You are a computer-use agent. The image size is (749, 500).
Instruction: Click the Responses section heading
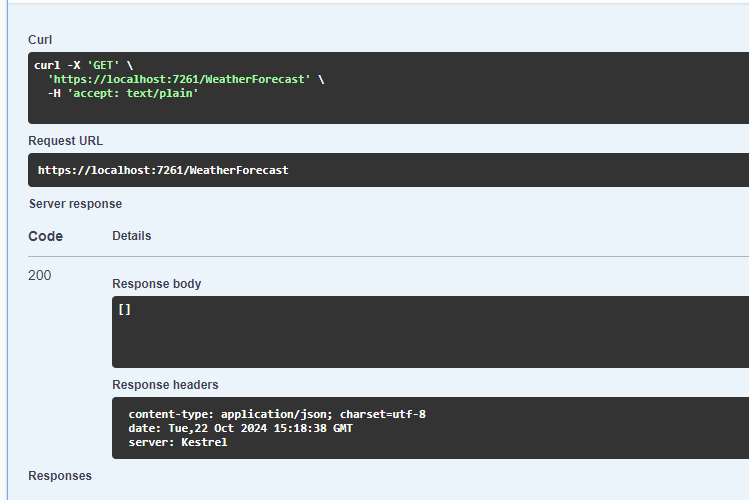tap(60, 476)
